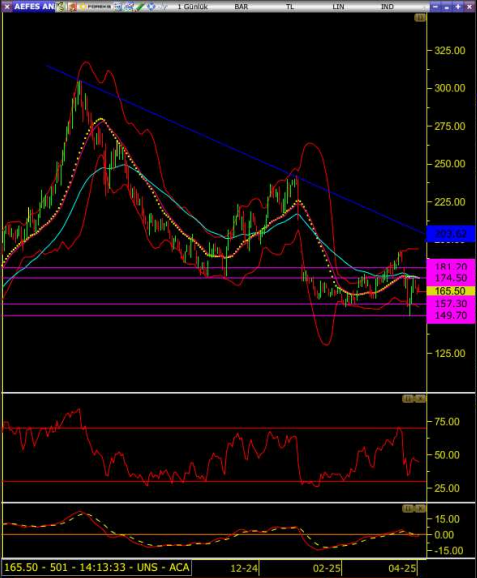Image resolution: width=477 pixels, height=578 pixels.
Task: Open the BAR chart type dropdown
Action: click(x=241, y=7)
